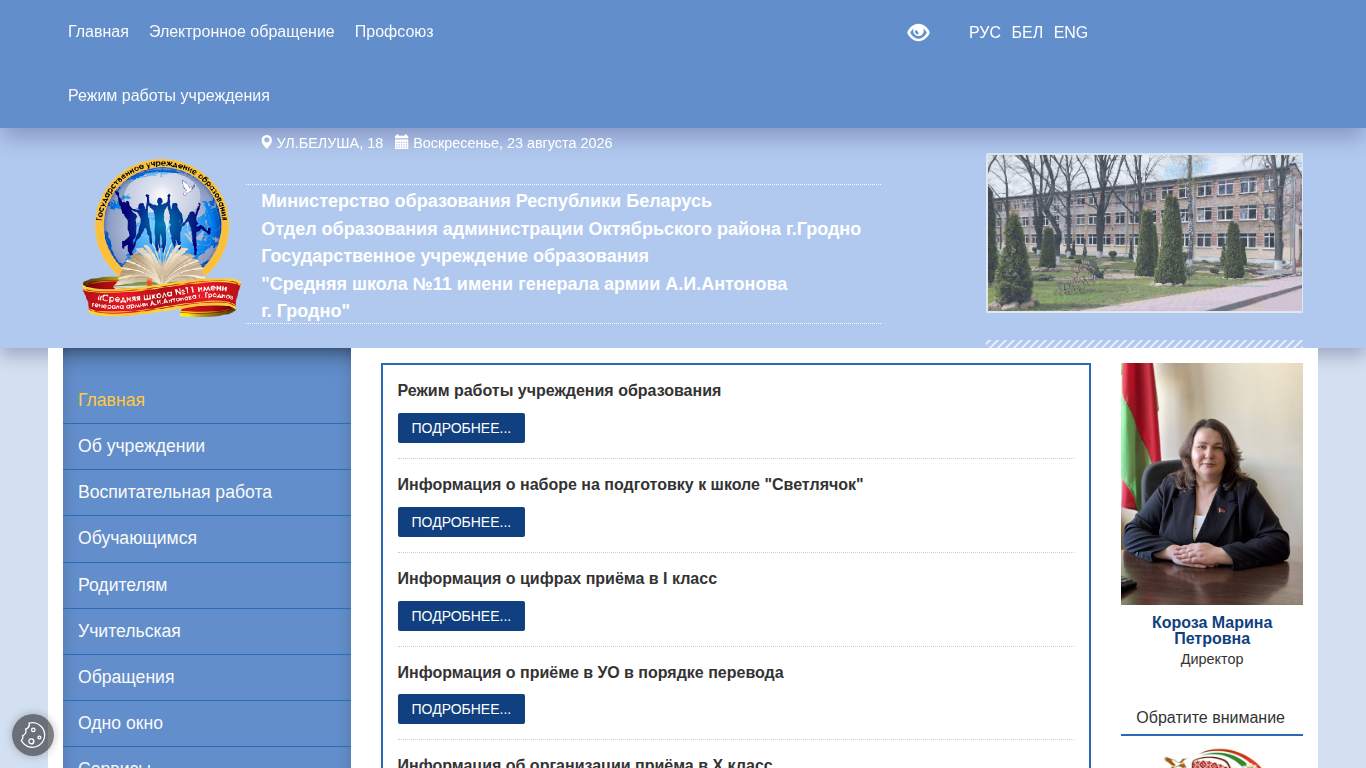Viewport: 1366px width, 768px height.
Task: Expand the Родителям sidebar section
Action: point(207,585)
